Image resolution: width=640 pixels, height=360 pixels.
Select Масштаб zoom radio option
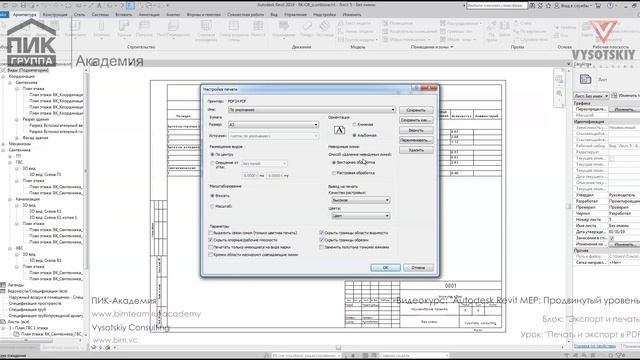[x=212, y=207]
